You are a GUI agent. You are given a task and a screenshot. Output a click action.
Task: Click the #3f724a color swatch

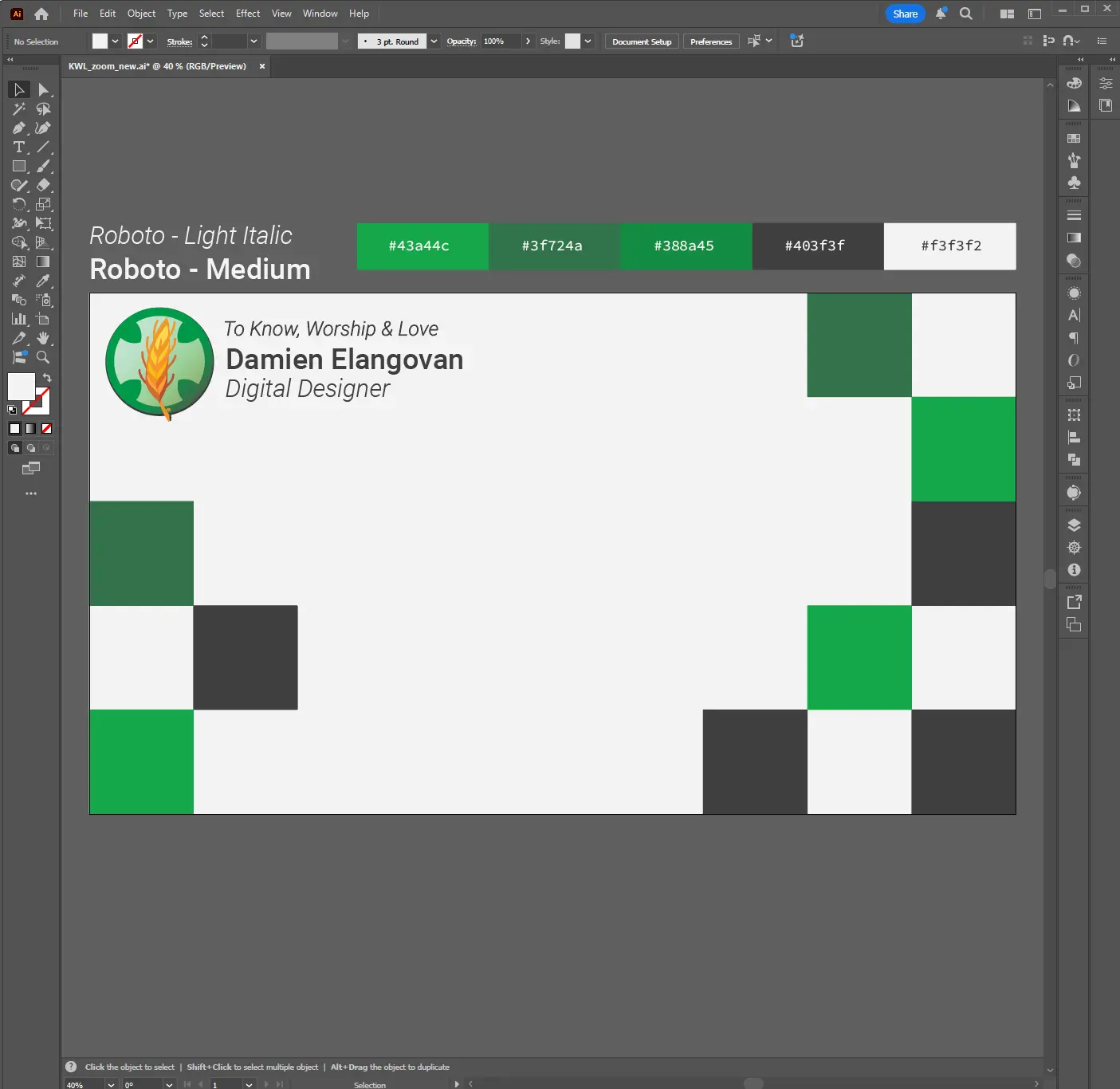(553, 246)
